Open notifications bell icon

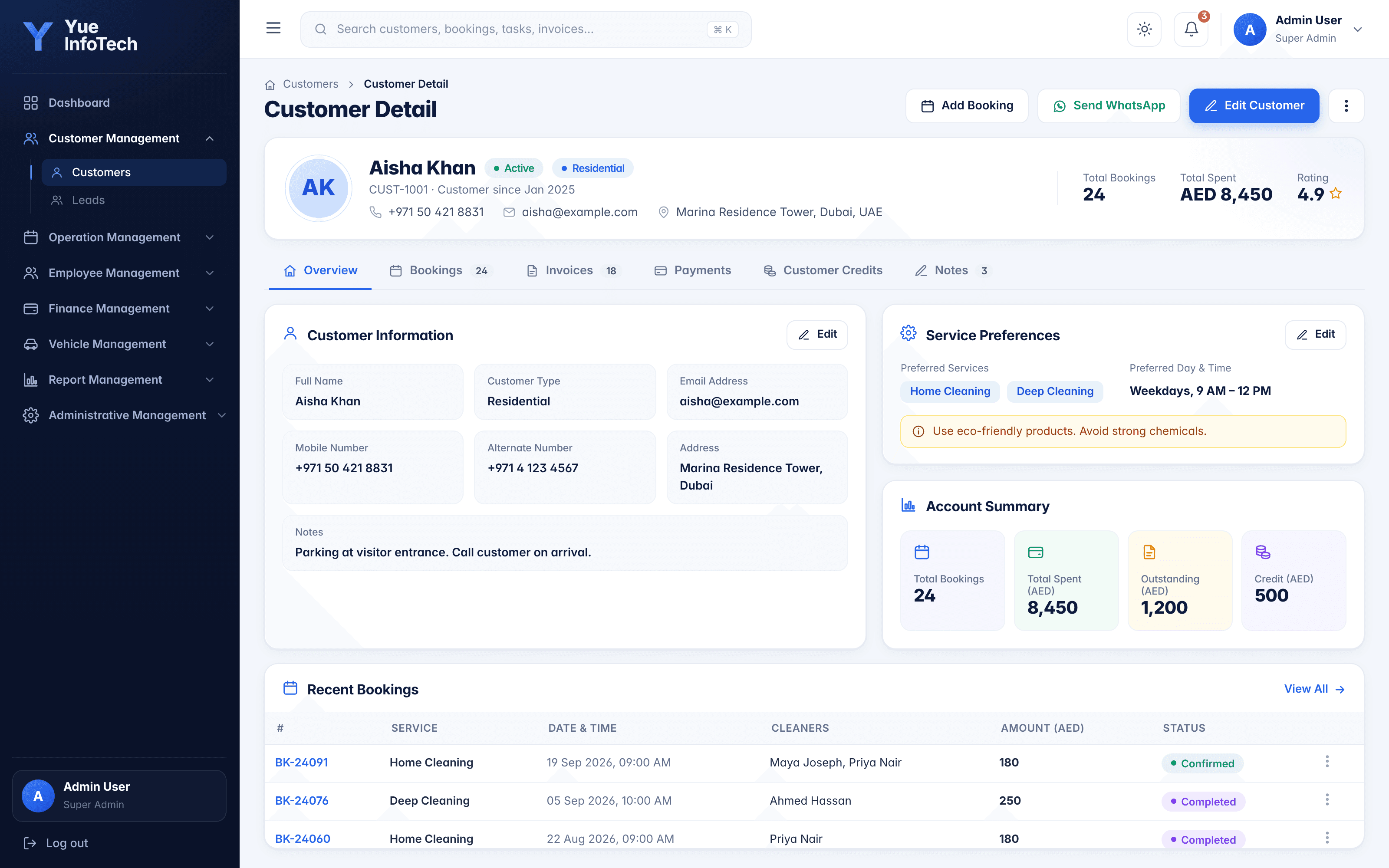click(x=1191, y=29)
